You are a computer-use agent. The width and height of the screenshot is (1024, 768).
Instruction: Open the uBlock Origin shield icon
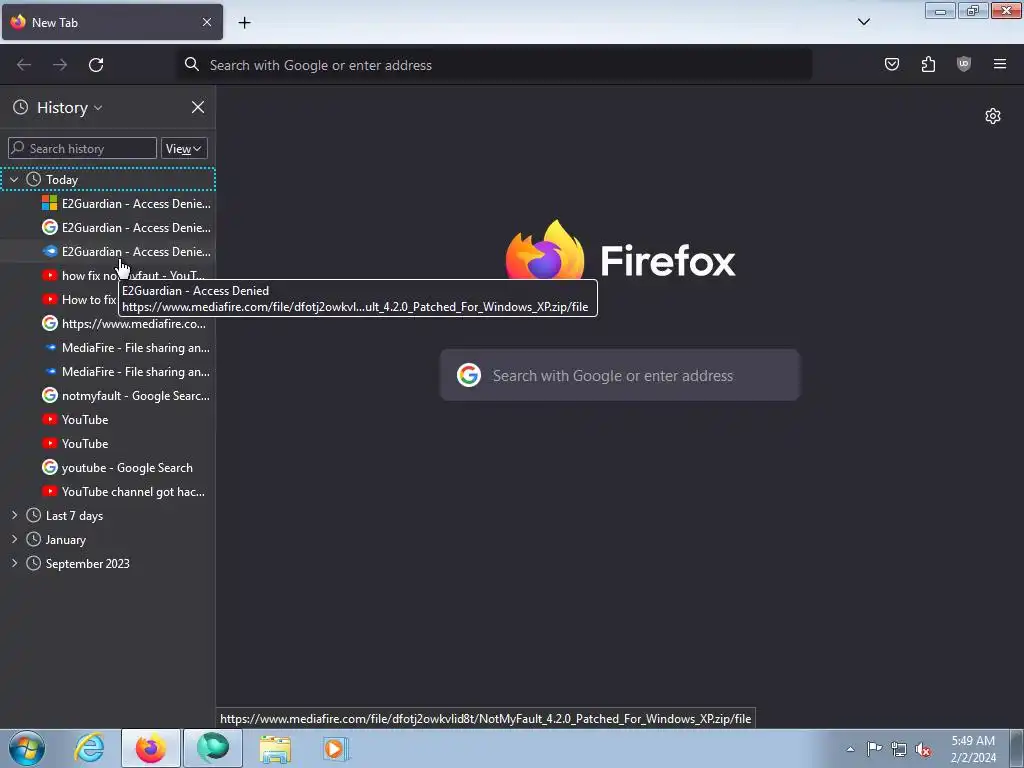964,64
